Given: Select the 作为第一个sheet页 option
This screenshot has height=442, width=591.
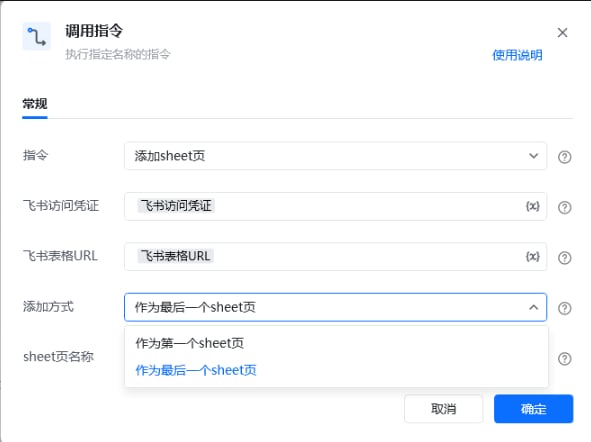Looking at the screenshot, I should 336,343.
